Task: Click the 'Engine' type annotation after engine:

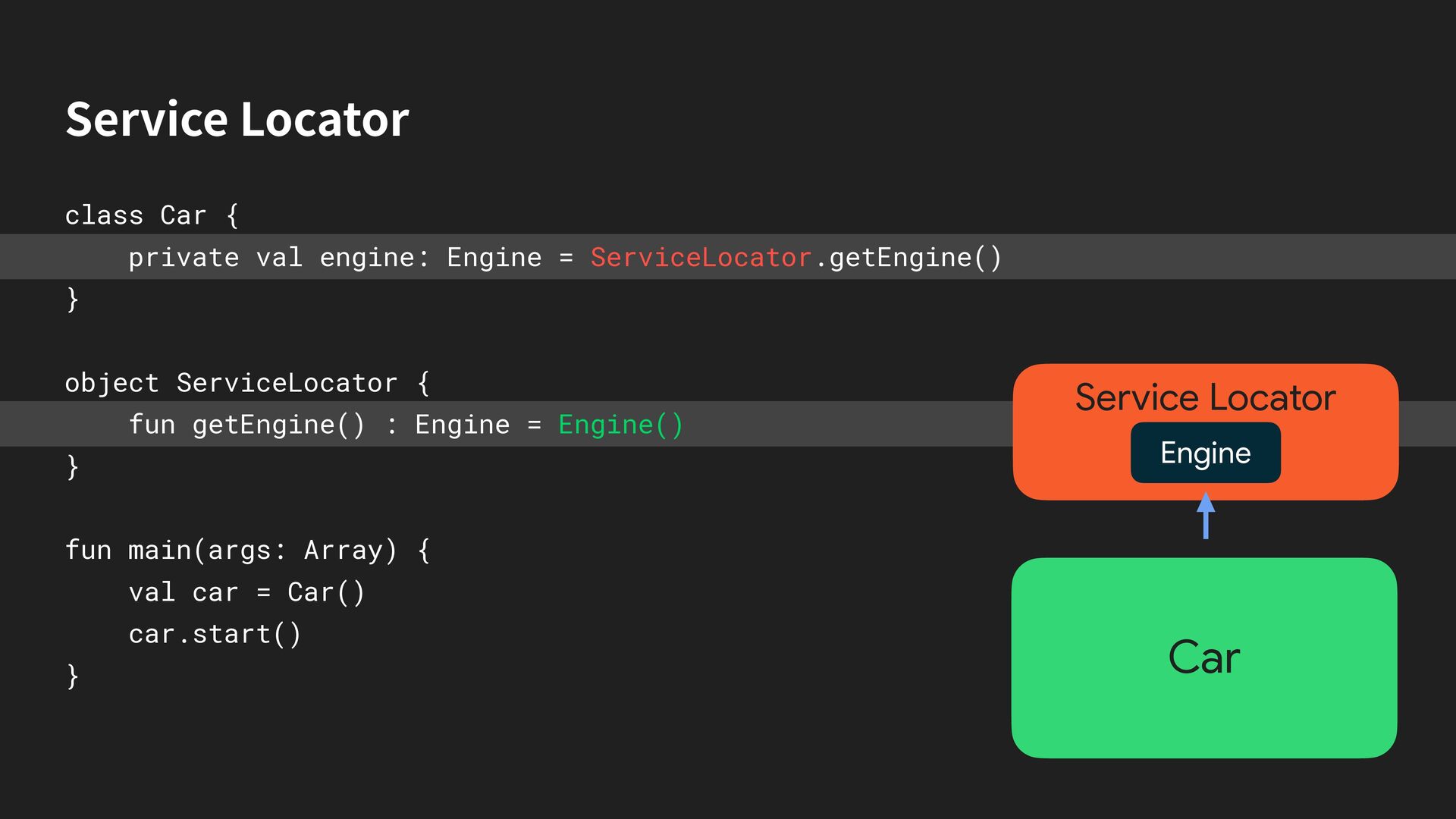Action: click(494, 258)
